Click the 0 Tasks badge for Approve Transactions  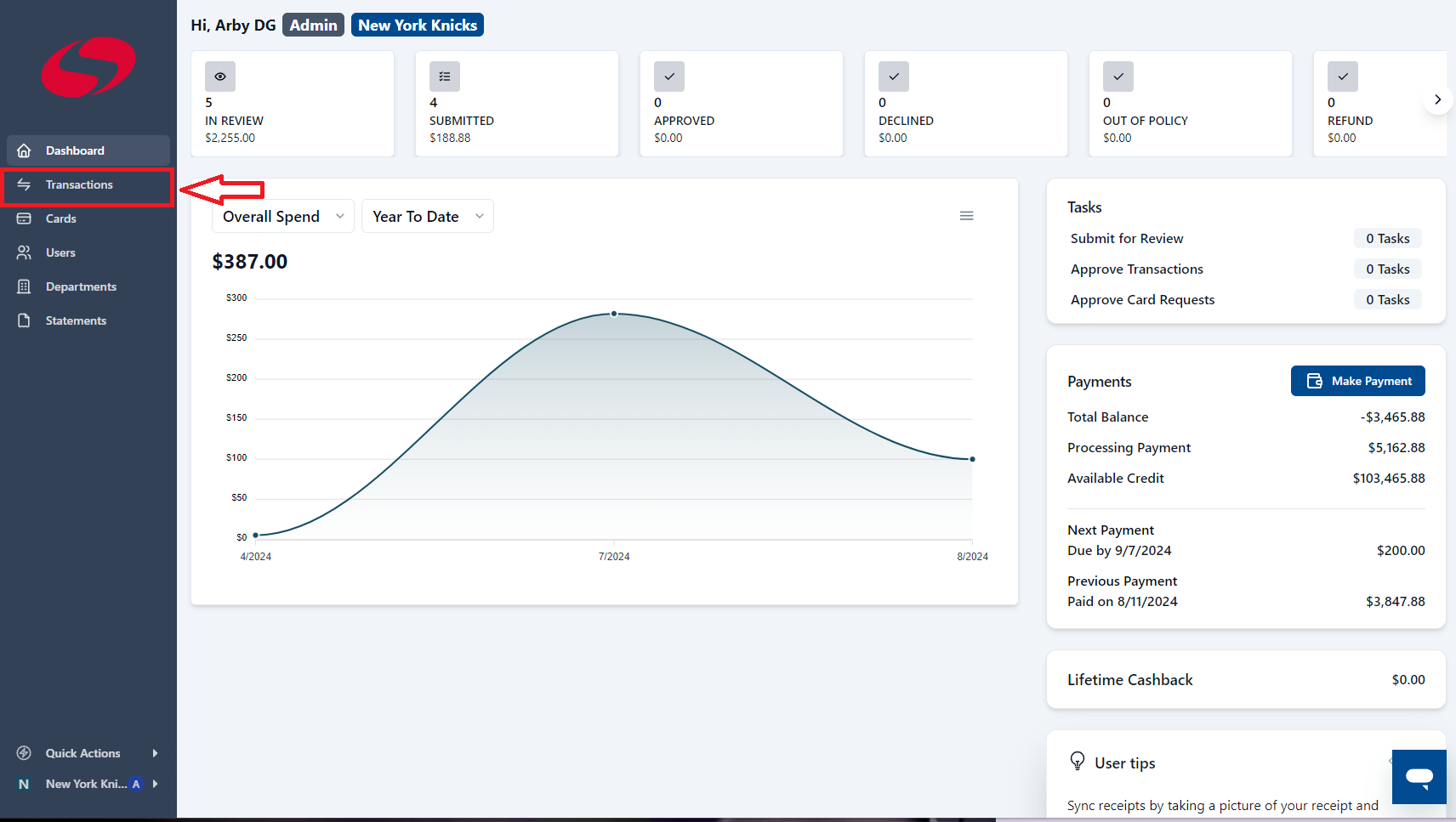pyautogui.click(x=1388, y=269)
